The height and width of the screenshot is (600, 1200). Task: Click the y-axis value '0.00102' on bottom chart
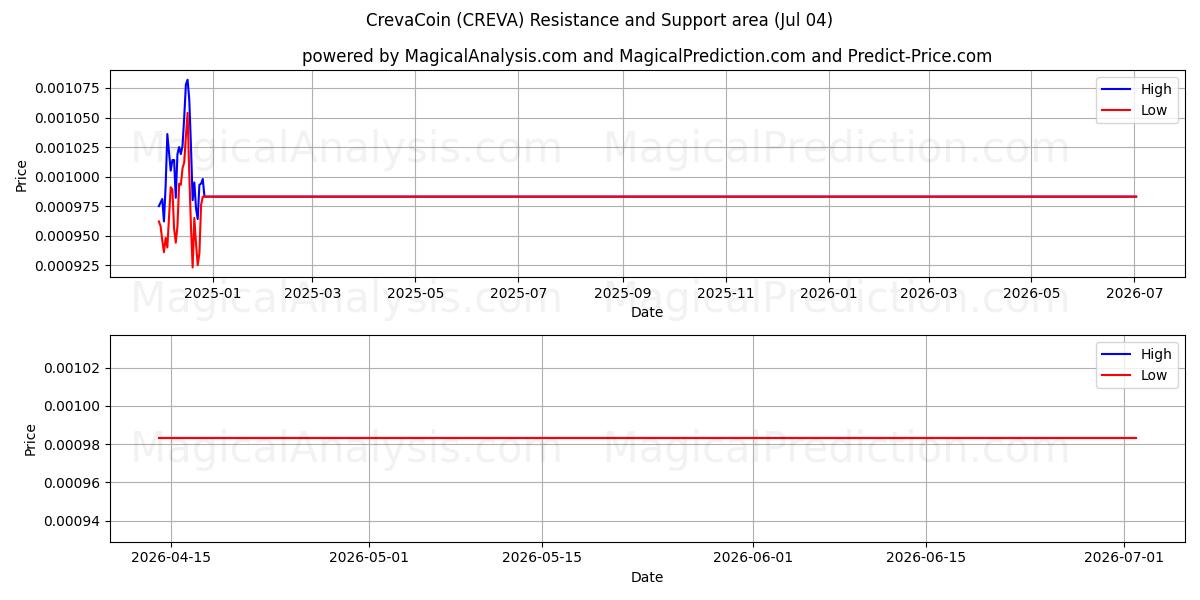click(72, 368)
